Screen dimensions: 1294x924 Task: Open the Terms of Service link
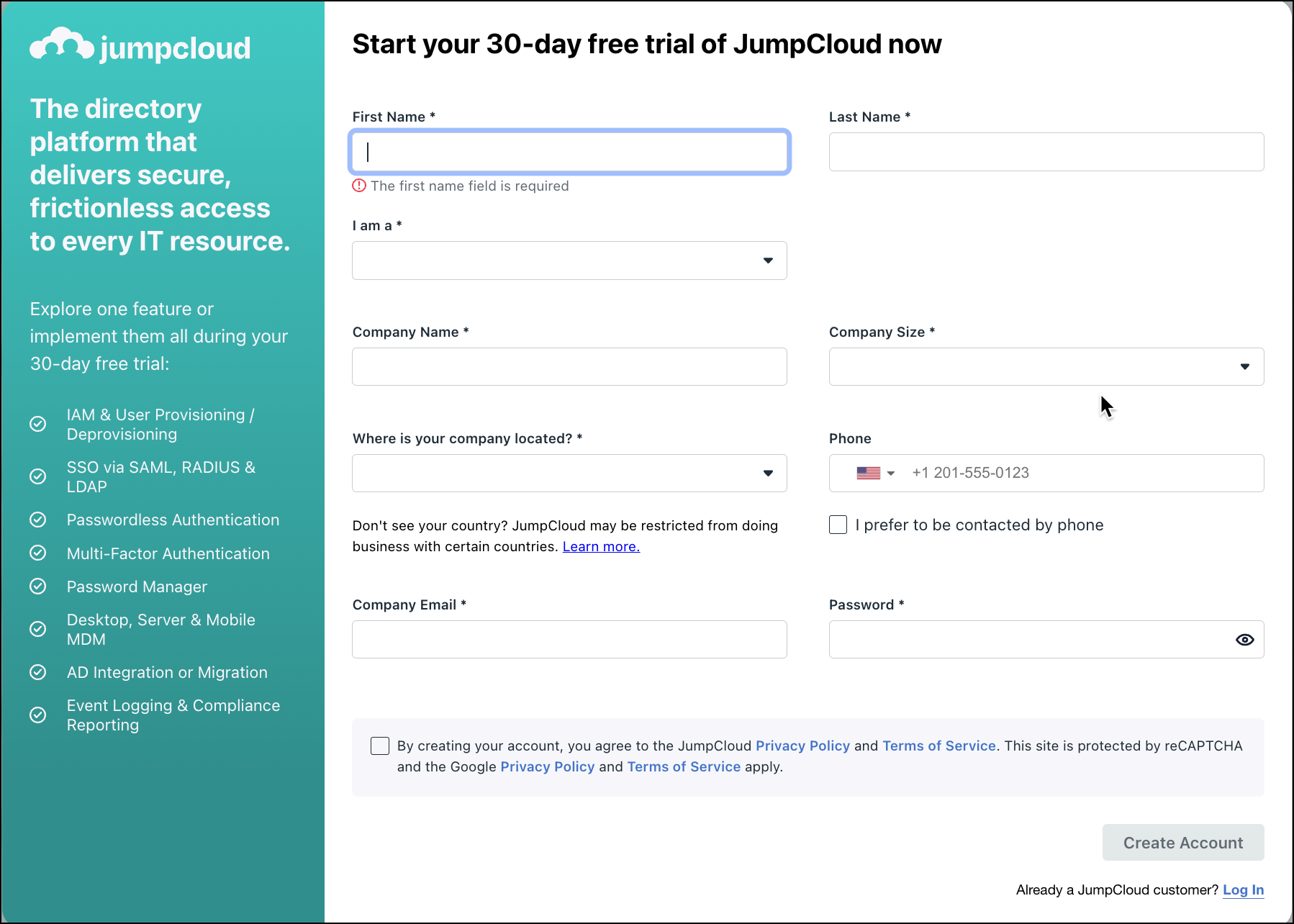click(x=938, y=746)
